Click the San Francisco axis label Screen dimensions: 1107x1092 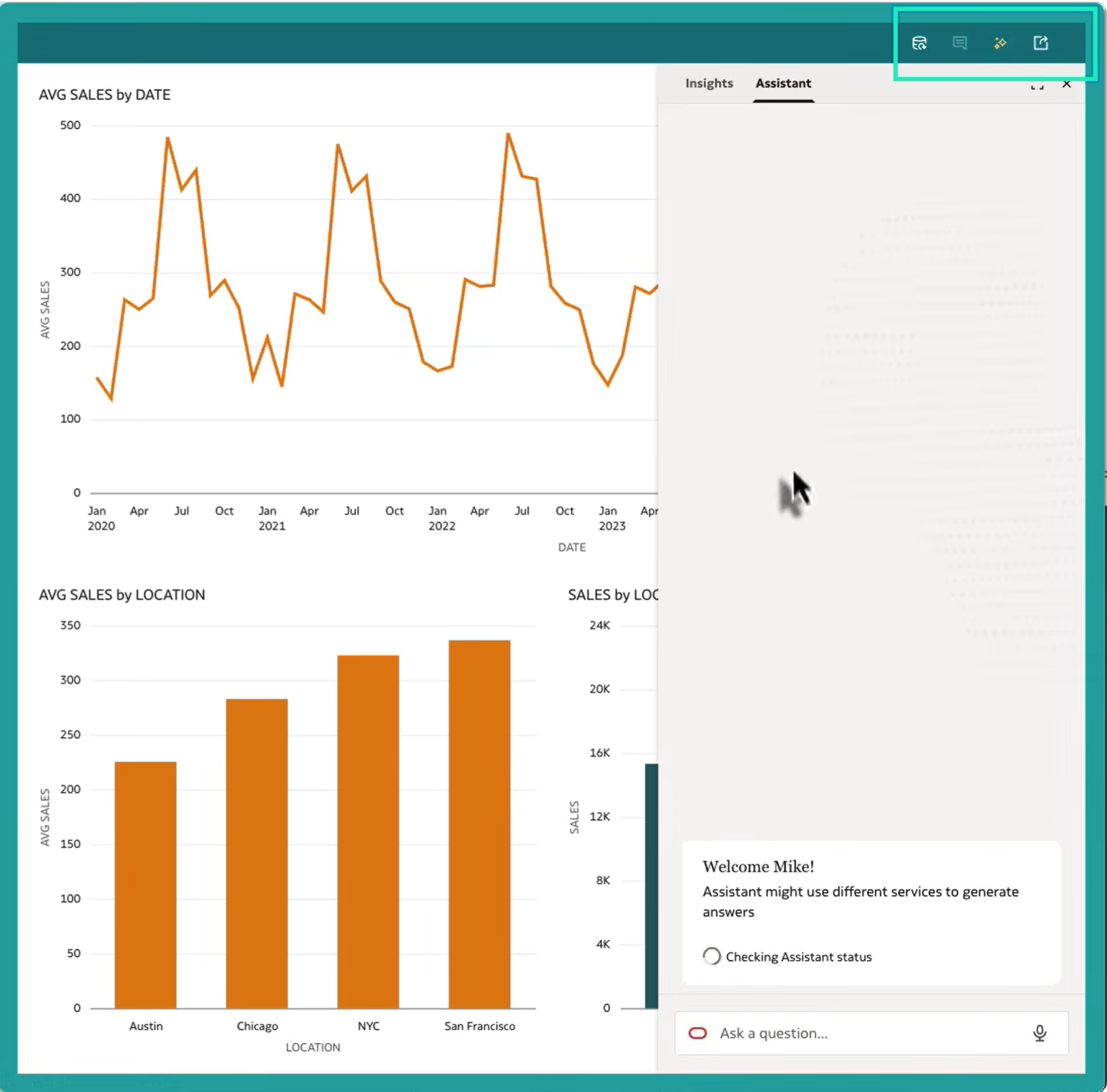point(480,1026)
